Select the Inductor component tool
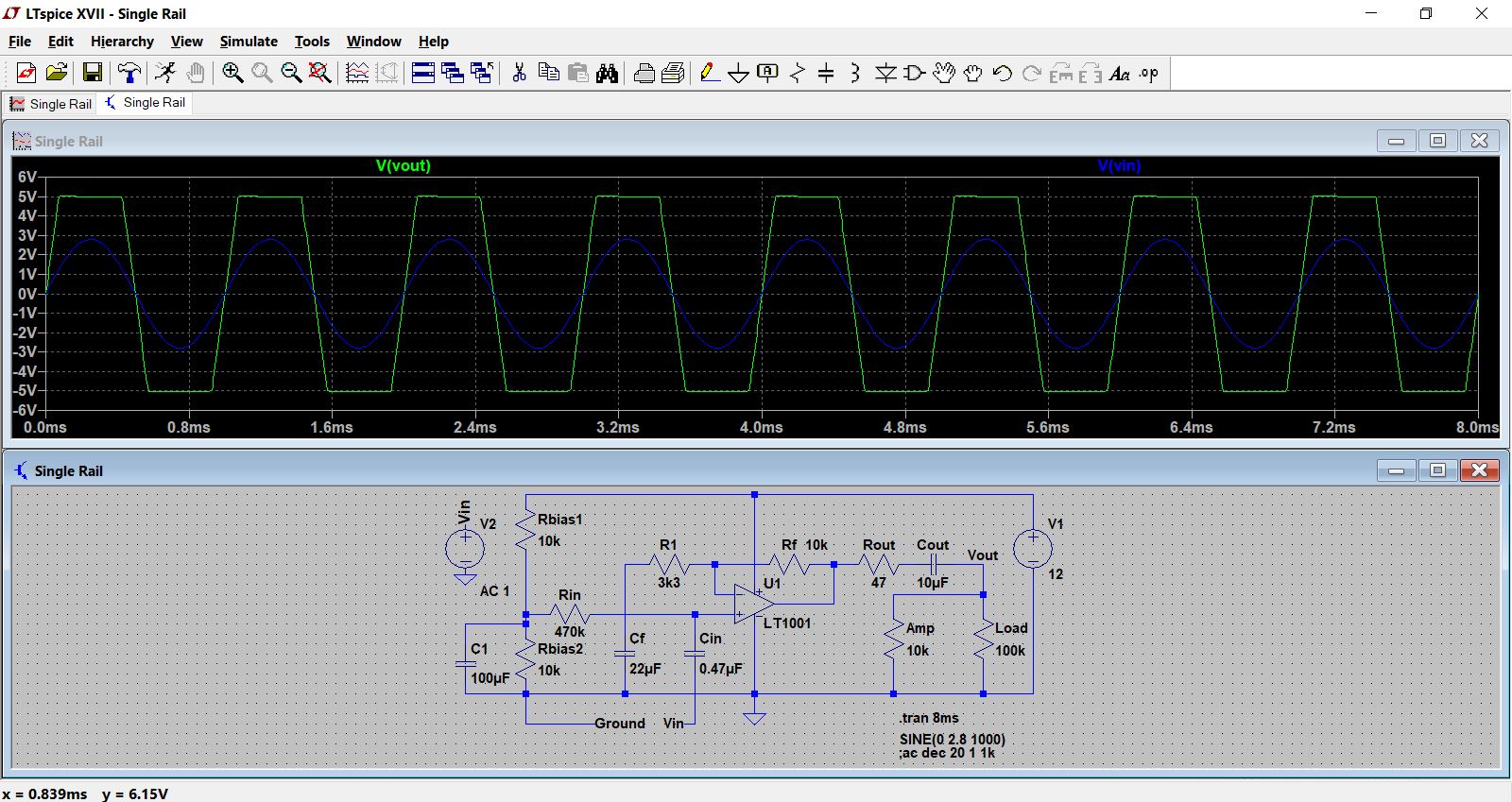 [x=855, y=73]
